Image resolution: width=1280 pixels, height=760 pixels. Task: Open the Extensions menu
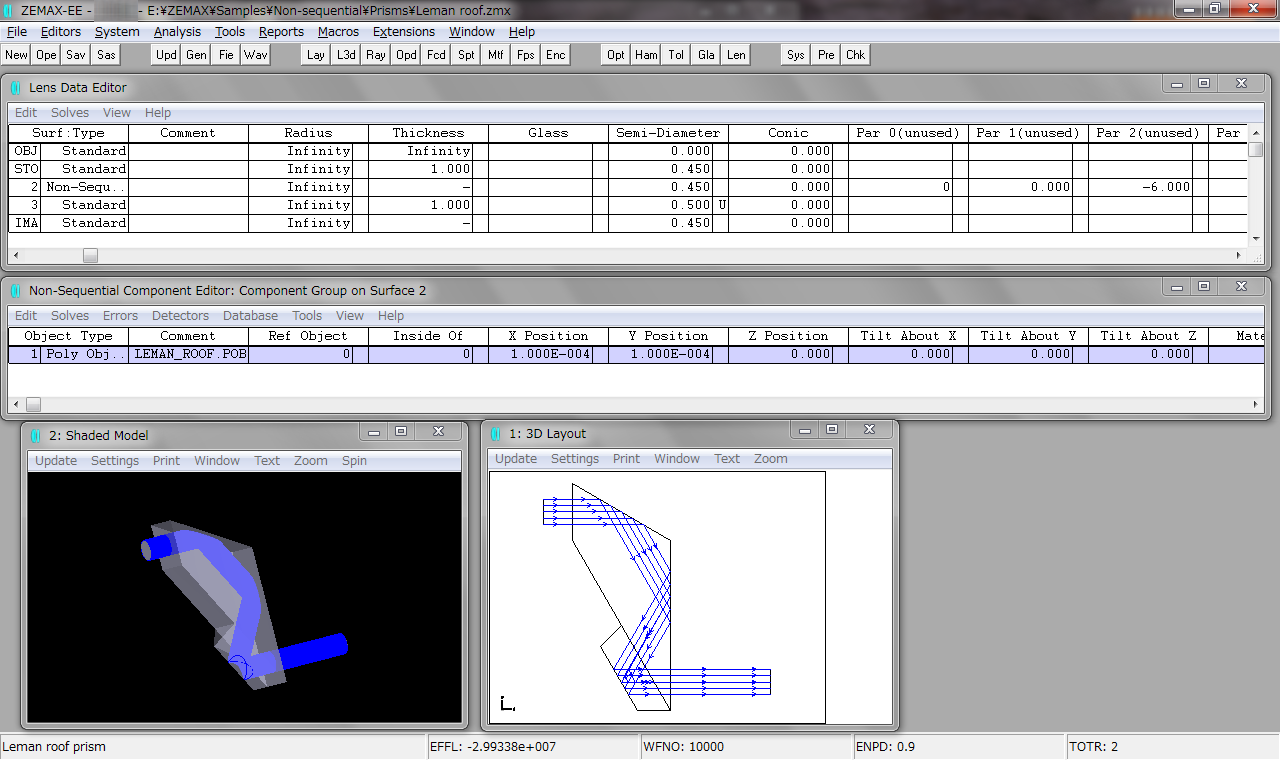click(404, 32)
